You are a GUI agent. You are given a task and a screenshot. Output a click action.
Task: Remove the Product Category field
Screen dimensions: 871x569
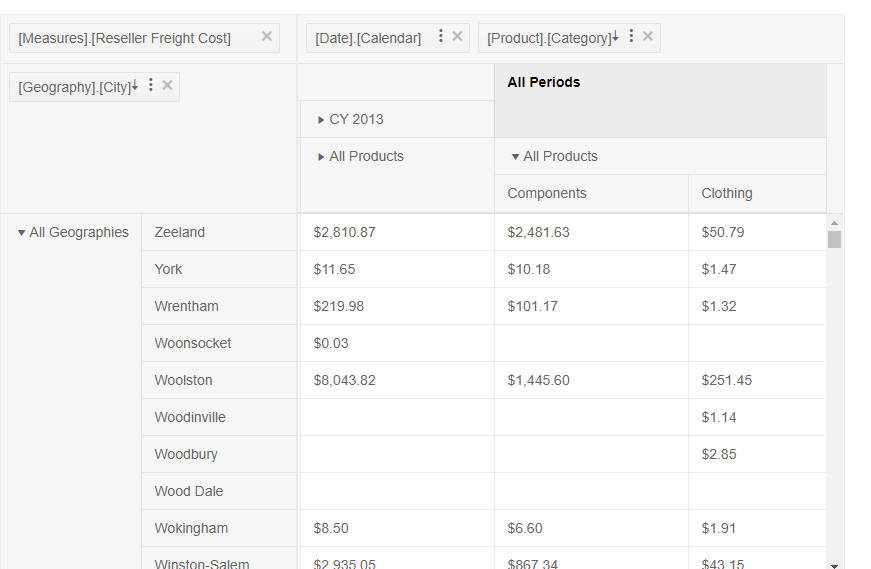click(648, 37)
